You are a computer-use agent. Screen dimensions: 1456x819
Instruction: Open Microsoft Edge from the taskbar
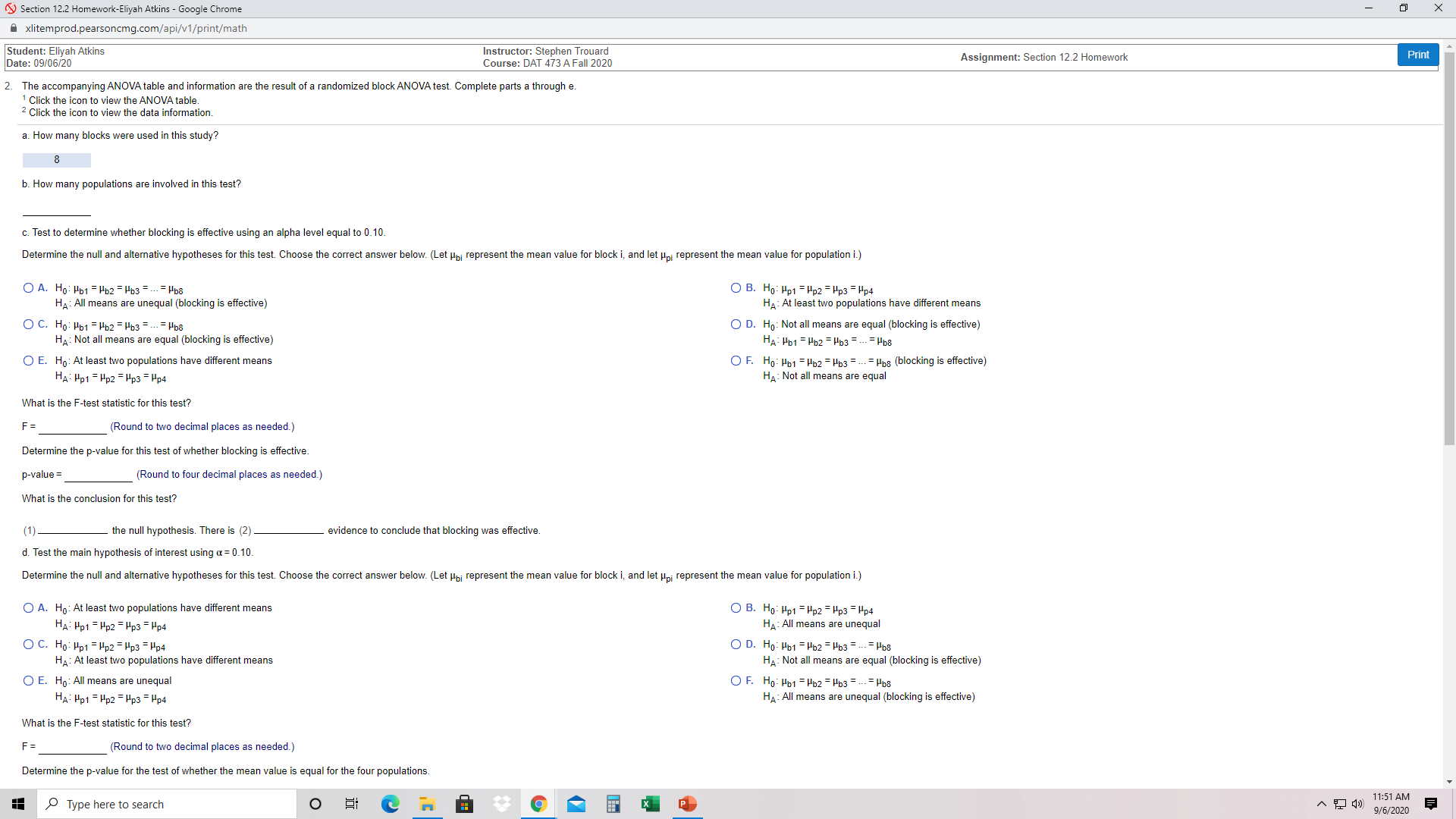coord(390,804)
